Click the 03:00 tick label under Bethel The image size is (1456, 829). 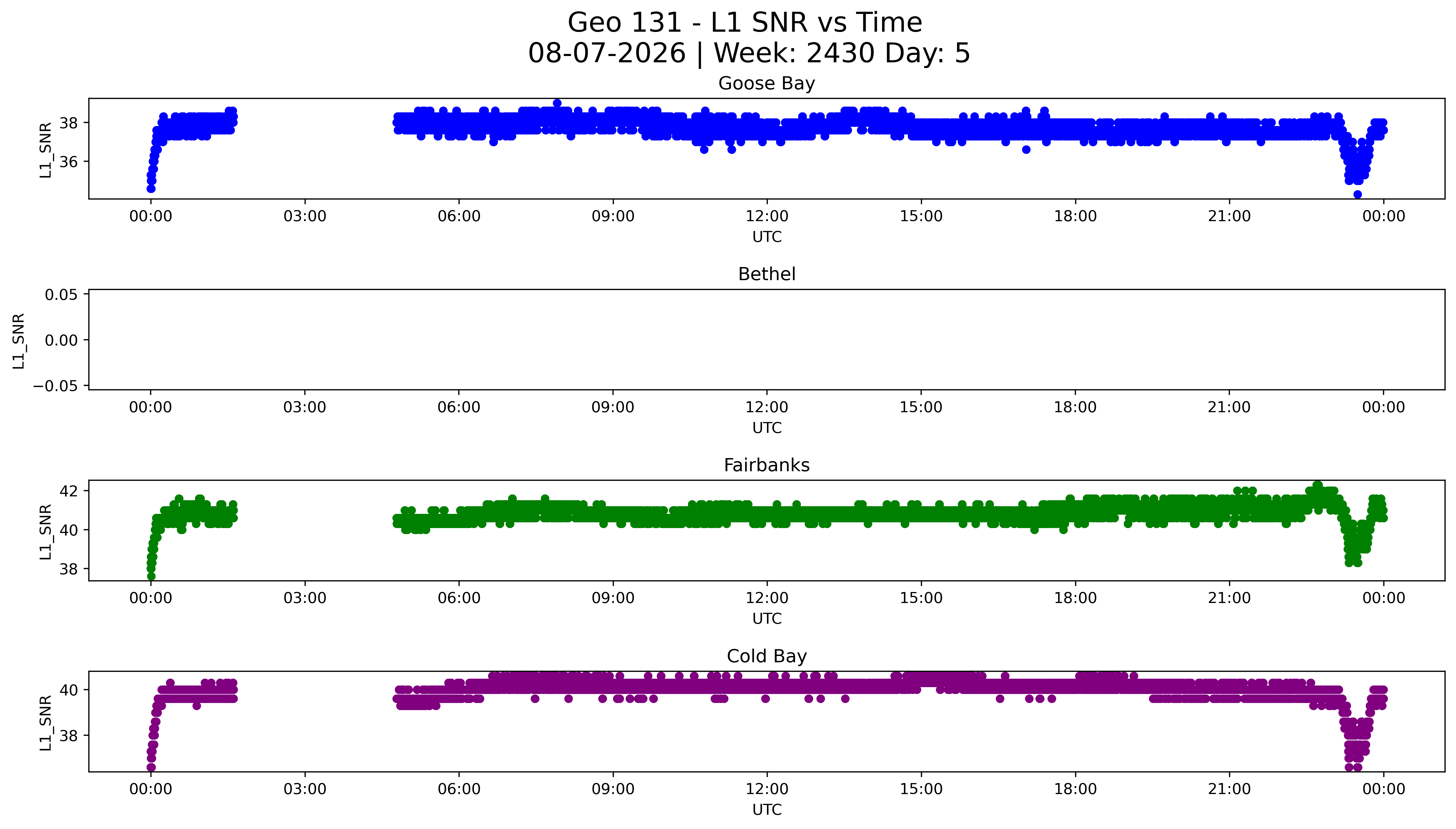305,408
